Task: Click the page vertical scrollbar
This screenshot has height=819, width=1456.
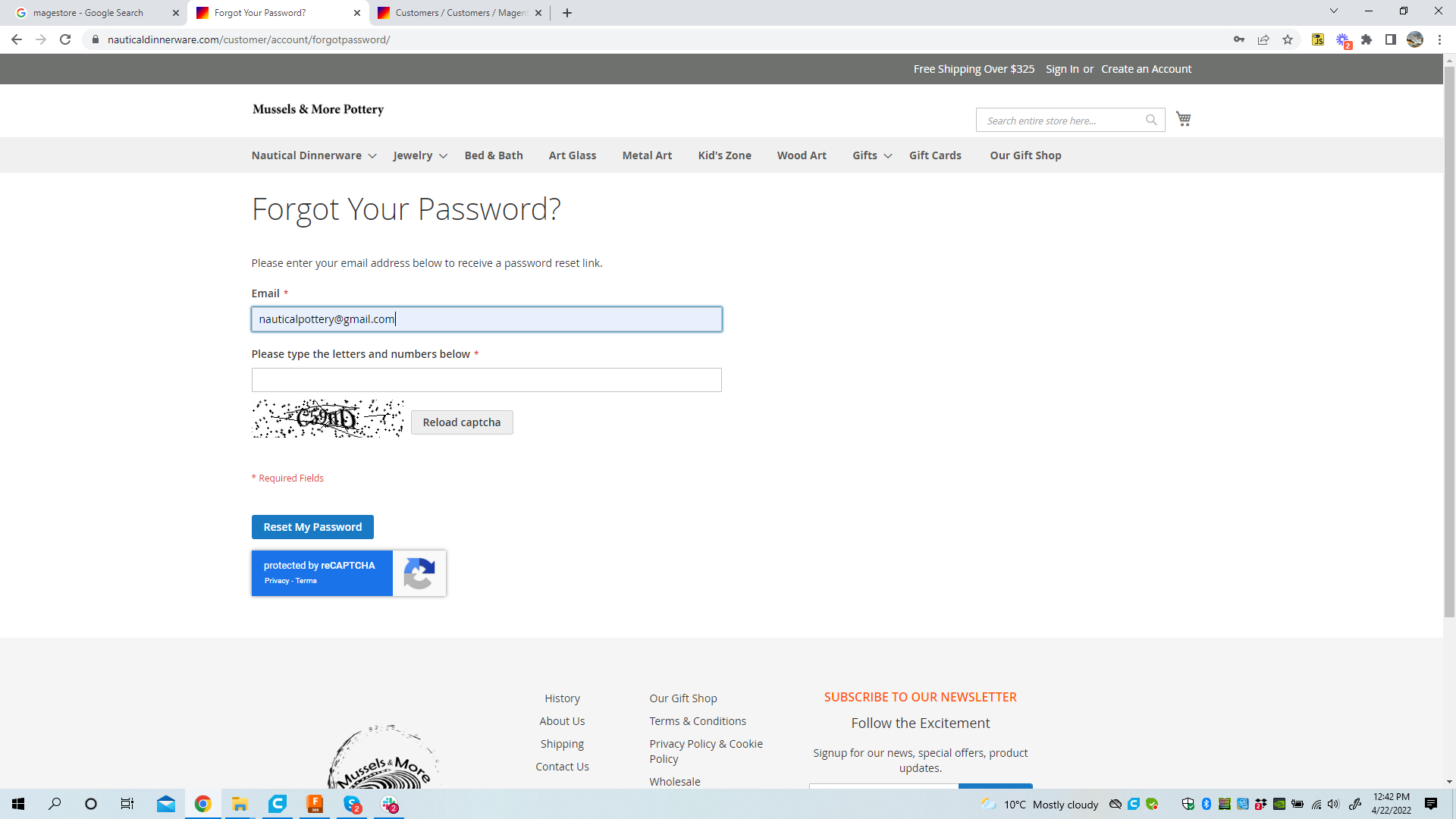Action: click(1449, 341)
